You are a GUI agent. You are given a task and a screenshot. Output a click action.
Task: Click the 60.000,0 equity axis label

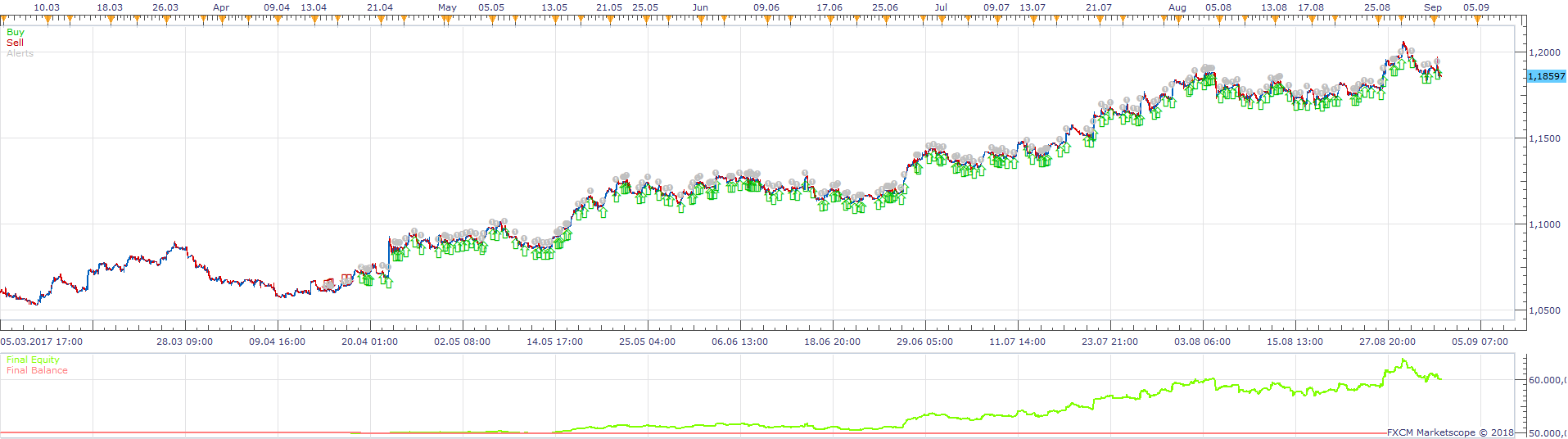pos(1548,380)
